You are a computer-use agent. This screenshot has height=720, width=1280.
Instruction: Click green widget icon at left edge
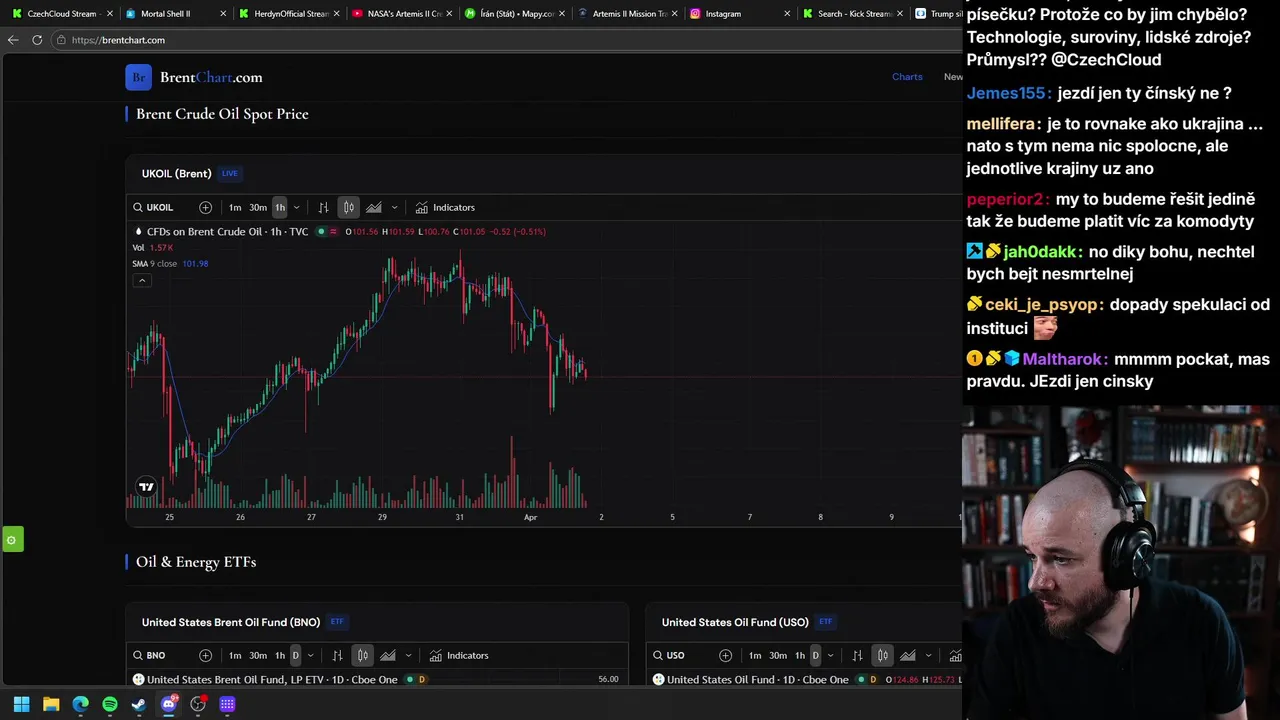11,540
